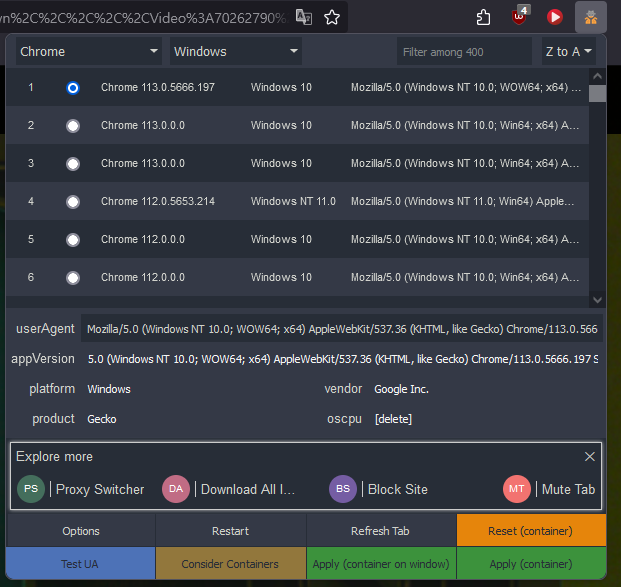Click the Windows NT 11.0 cell

point(293,201)
